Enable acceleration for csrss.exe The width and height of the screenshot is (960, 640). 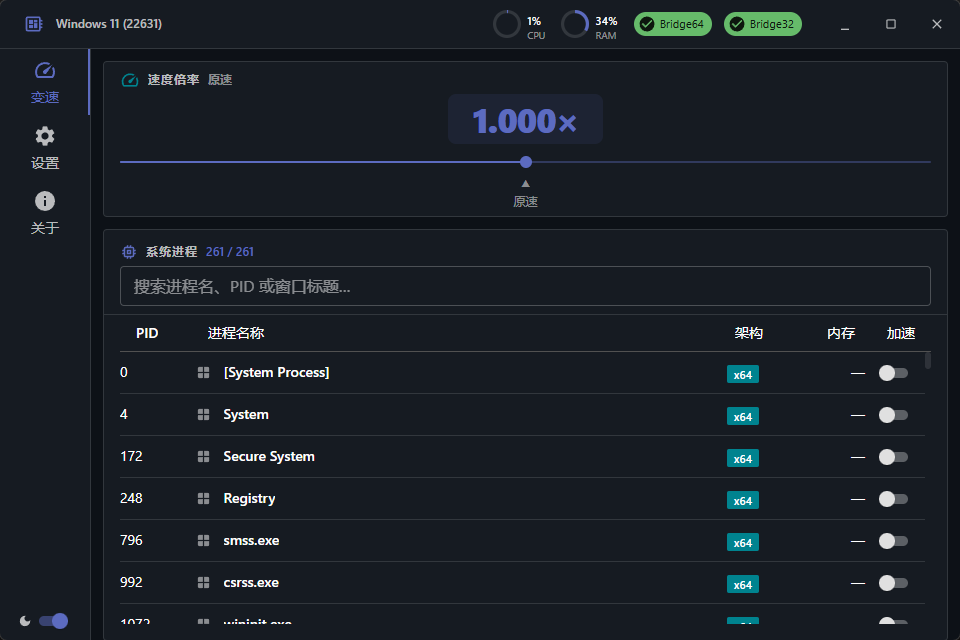893,583
